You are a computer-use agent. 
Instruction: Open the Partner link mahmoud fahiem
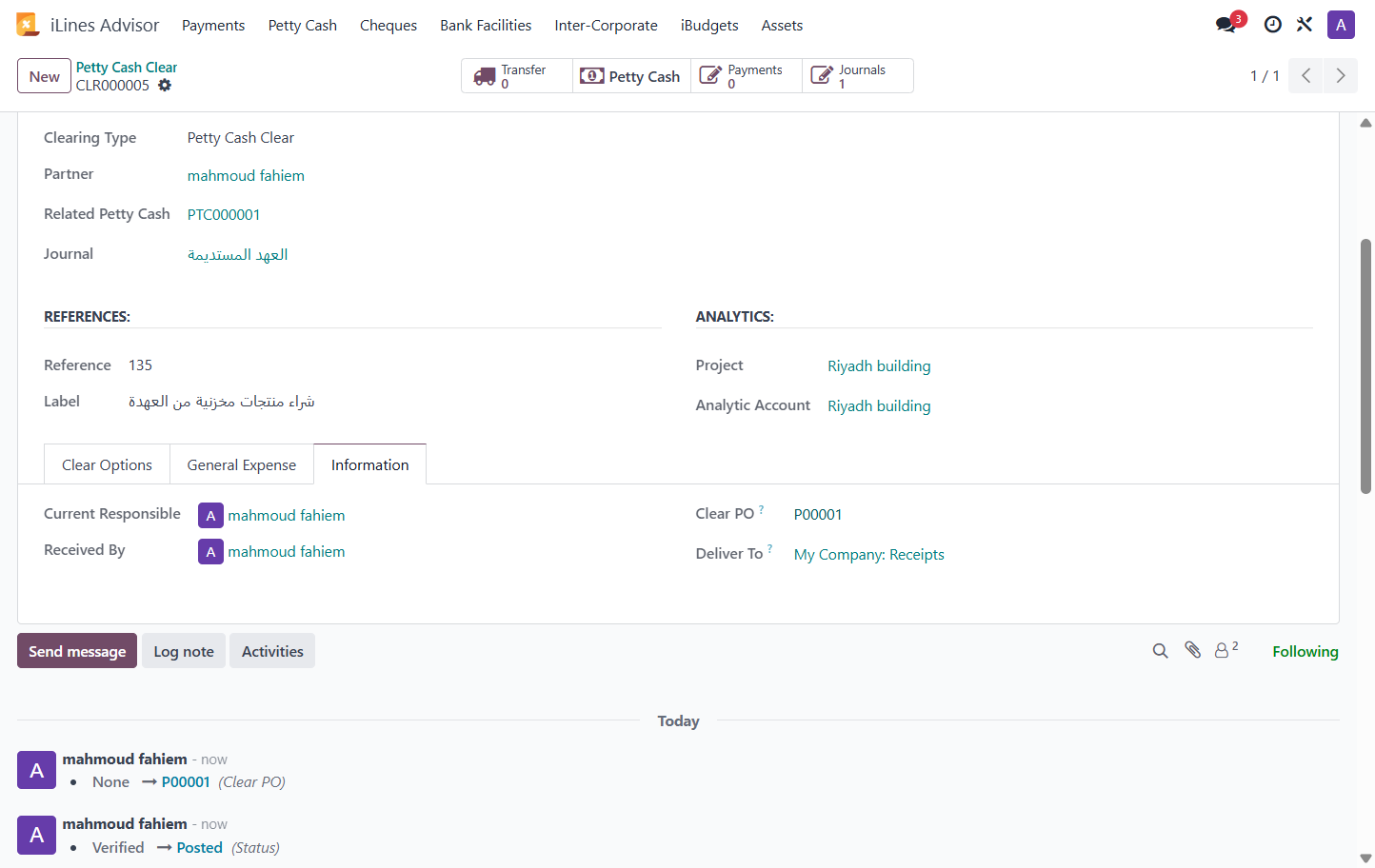(246, 175)
